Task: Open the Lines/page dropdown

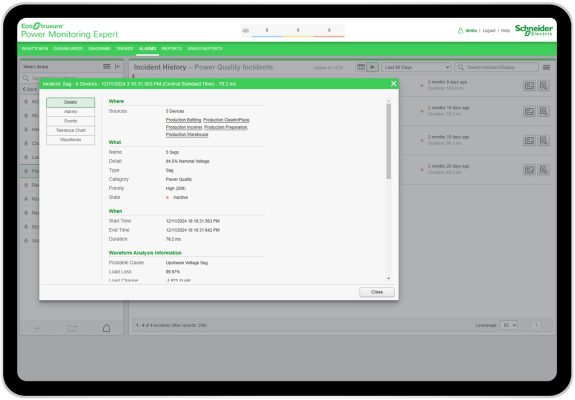Action: click(x=509, y=325)
